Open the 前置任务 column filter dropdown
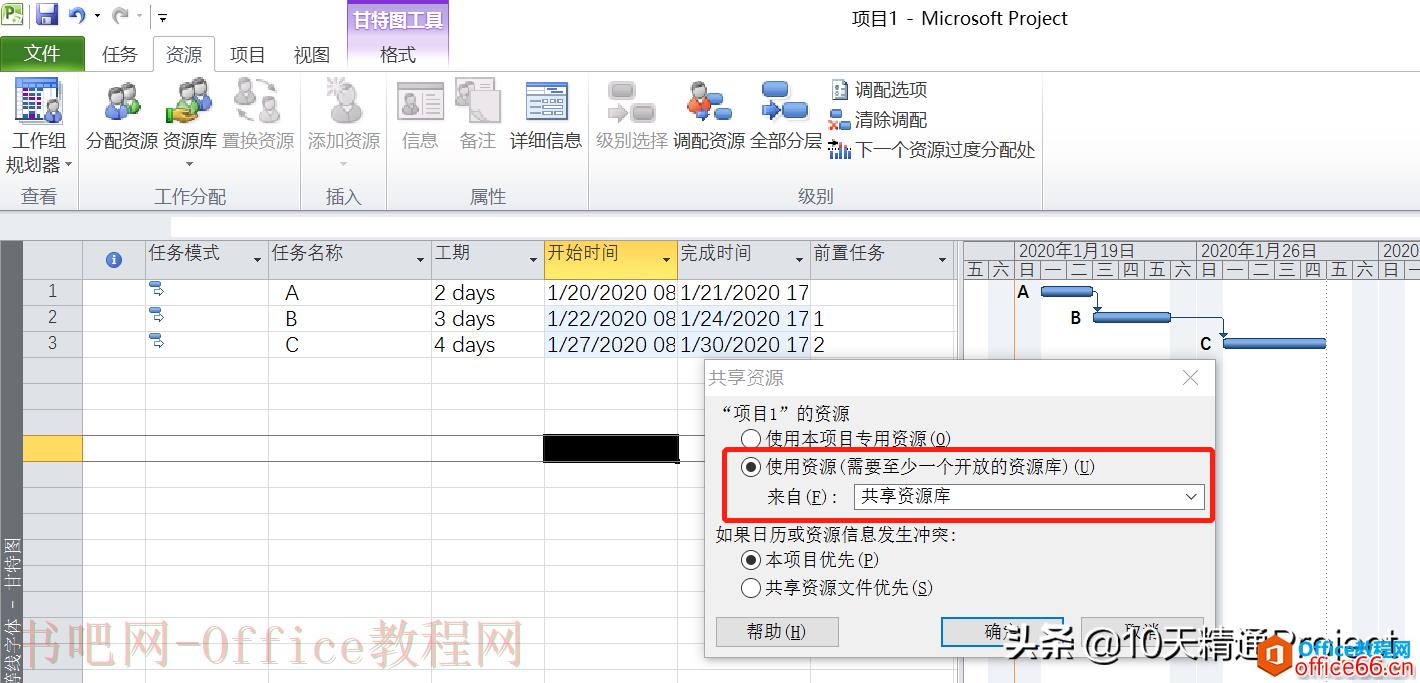This screenshot has width=1420, height=683. 943,260
